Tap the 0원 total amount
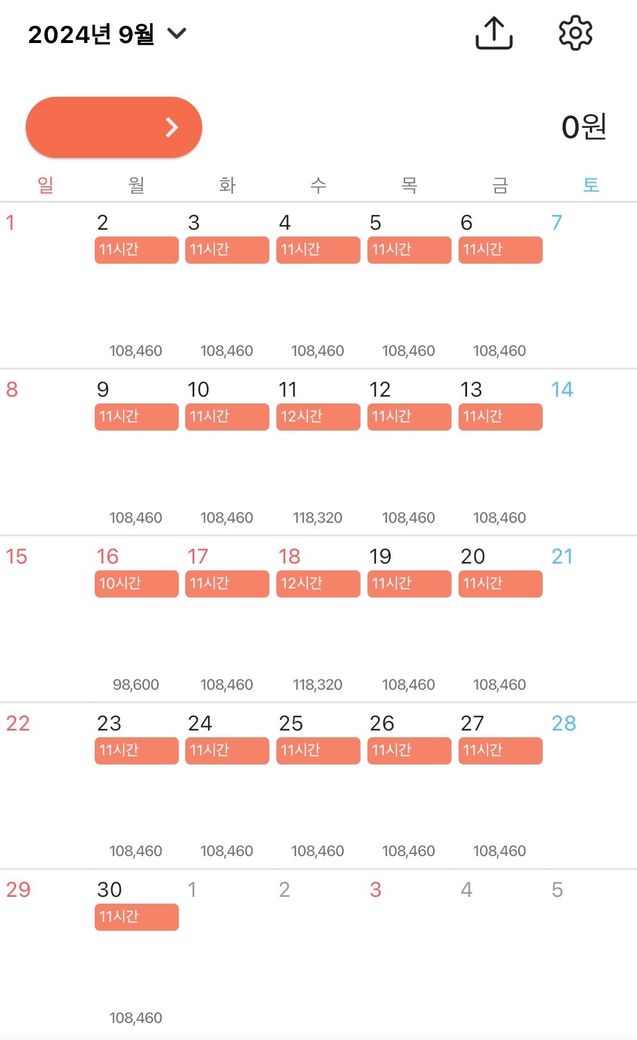 click(583, 127)
